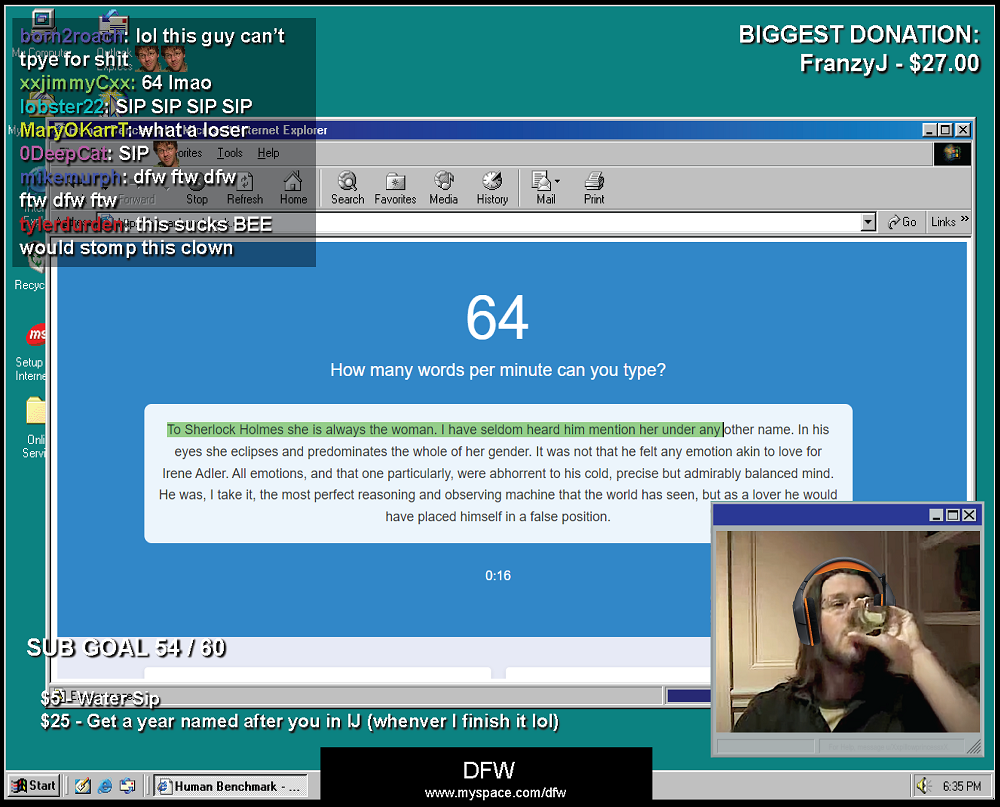
Task: Open the Mail button dropdown arrow
Action: click(557, 181)
